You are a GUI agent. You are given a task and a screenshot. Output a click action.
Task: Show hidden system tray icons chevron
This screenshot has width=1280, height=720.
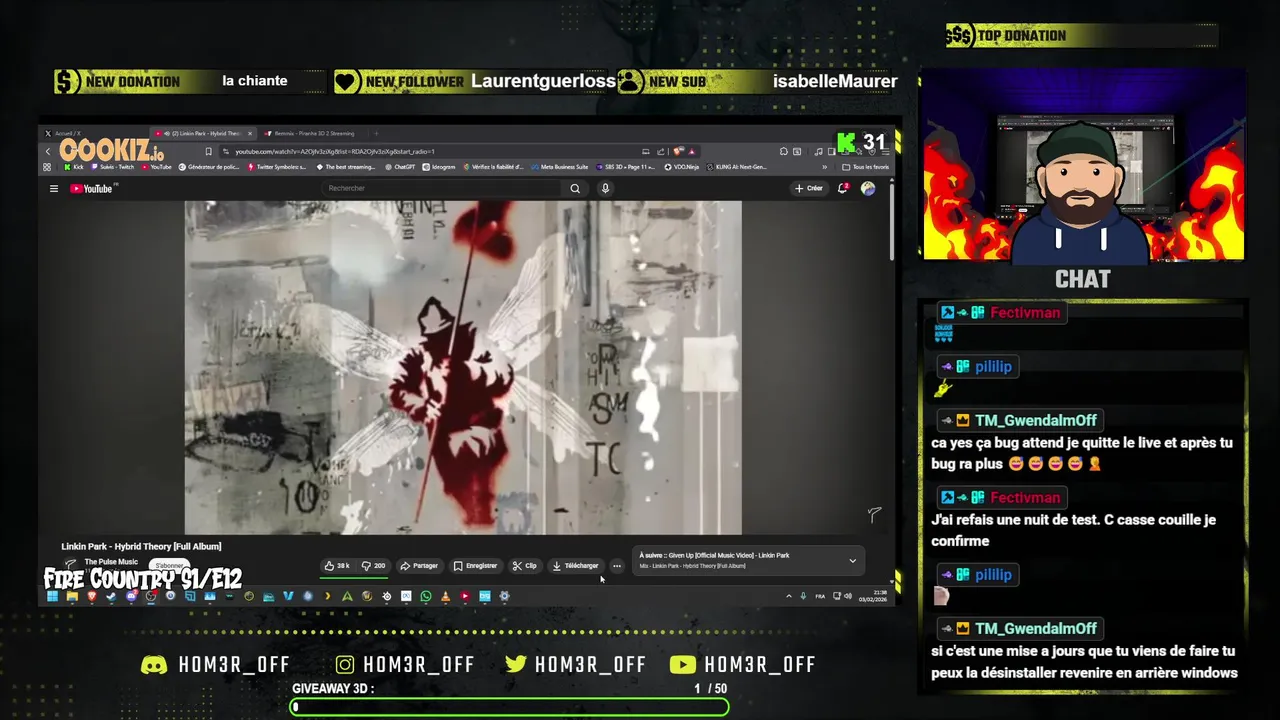pyautogui.click(x=789, y=596)
